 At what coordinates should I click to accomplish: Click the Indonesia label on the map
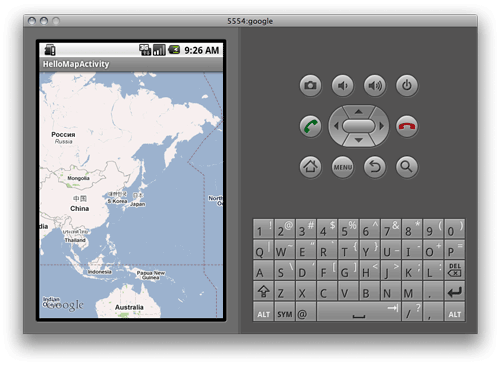click(x=99, y=272)
